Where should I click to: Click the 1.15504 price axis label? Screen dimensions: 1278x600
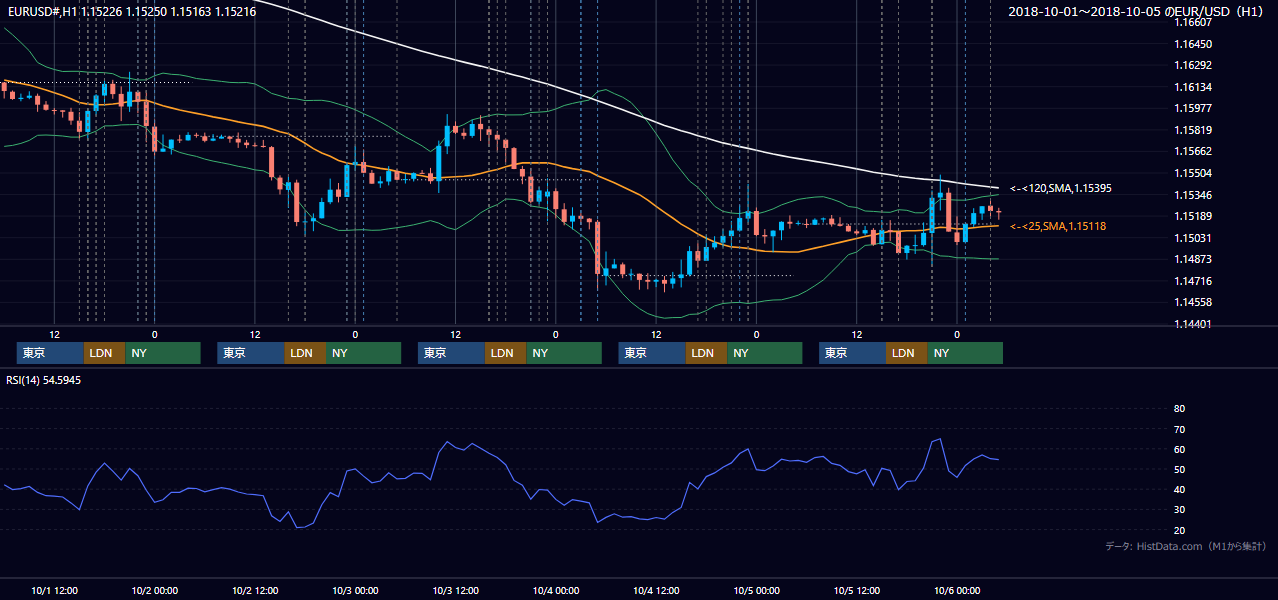[x=1194, y=173]
